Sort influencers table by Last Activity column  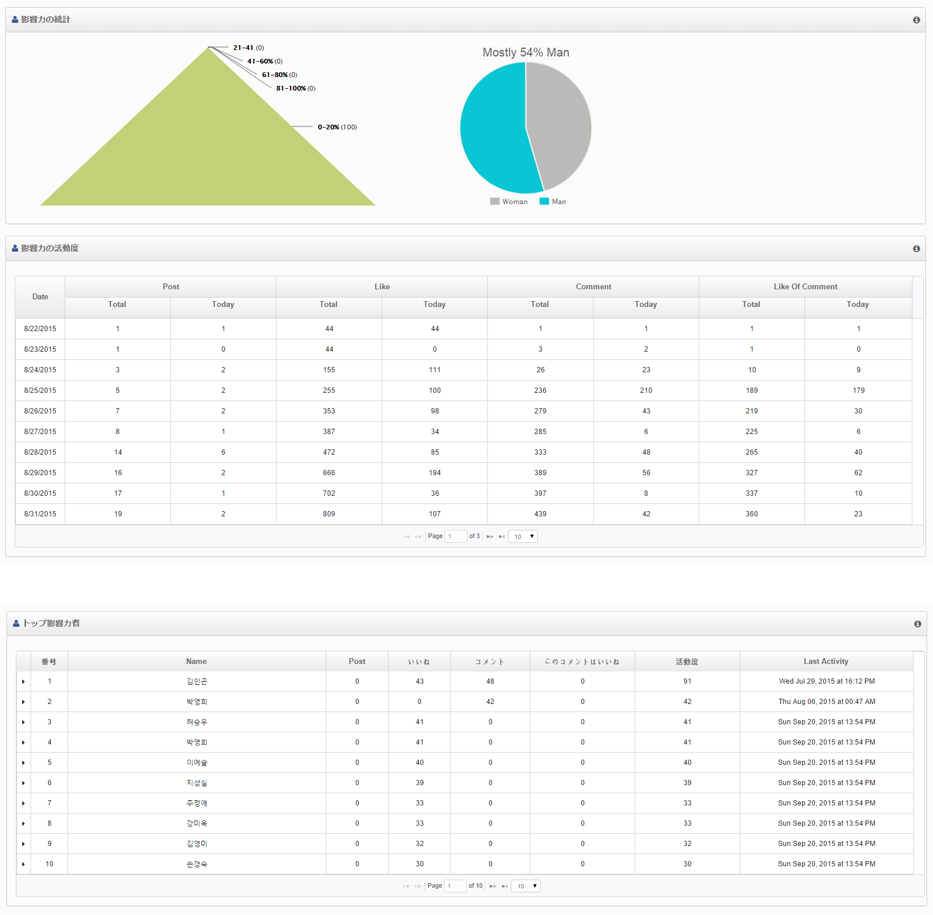pos(826,662)
